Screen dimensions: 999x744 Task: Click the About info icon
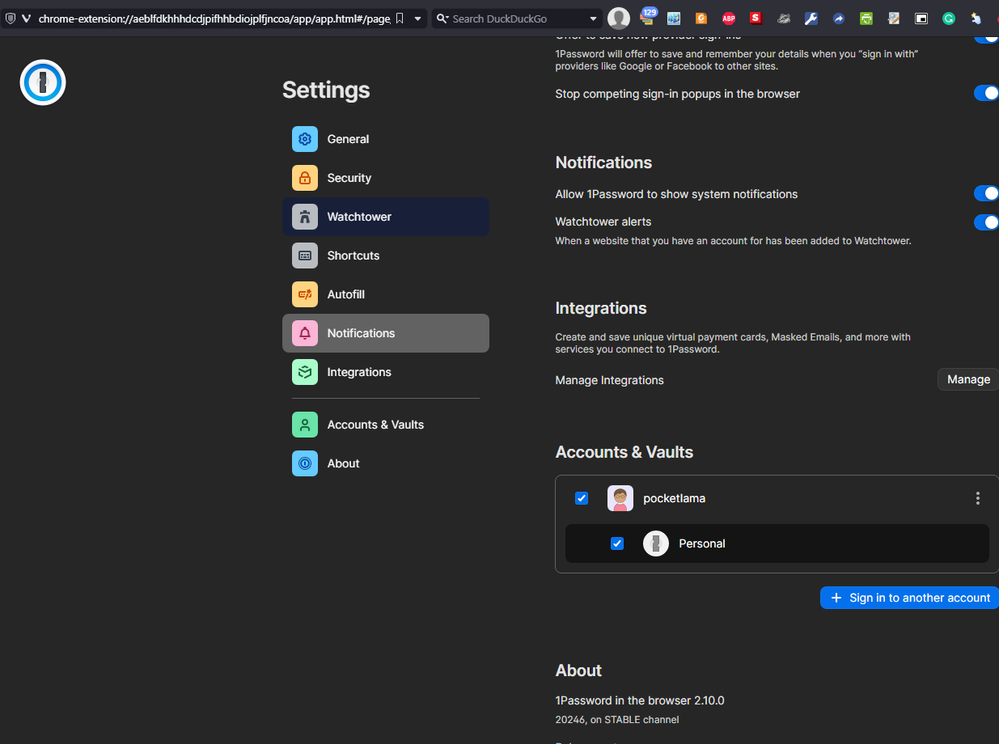(305, 464)
